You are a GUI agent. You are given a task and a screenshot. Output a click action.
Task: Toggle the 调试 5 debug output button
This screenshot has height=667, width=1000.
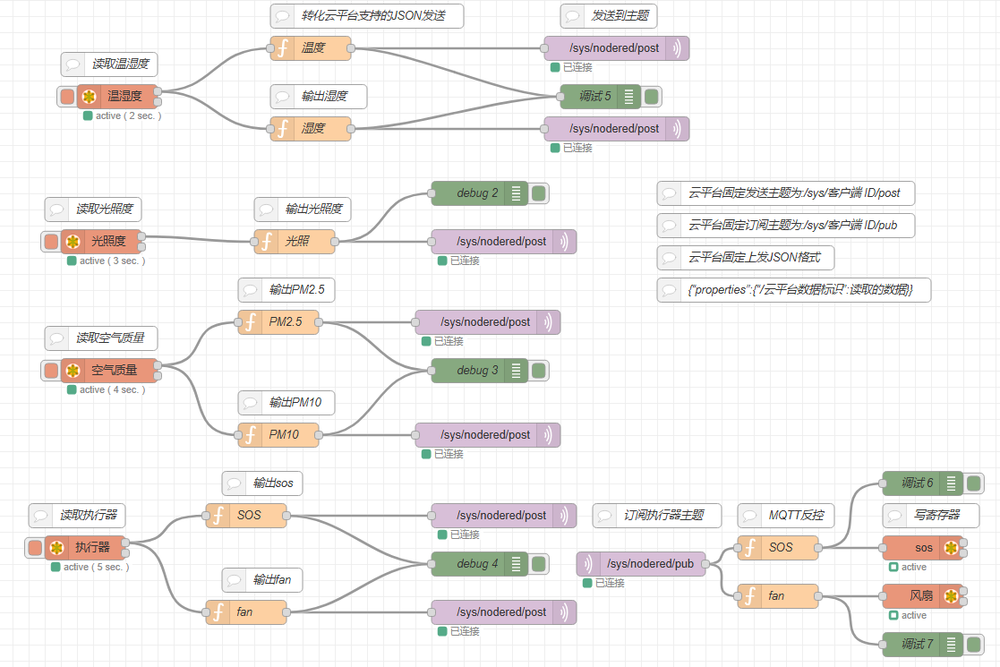tap(652, 97)
